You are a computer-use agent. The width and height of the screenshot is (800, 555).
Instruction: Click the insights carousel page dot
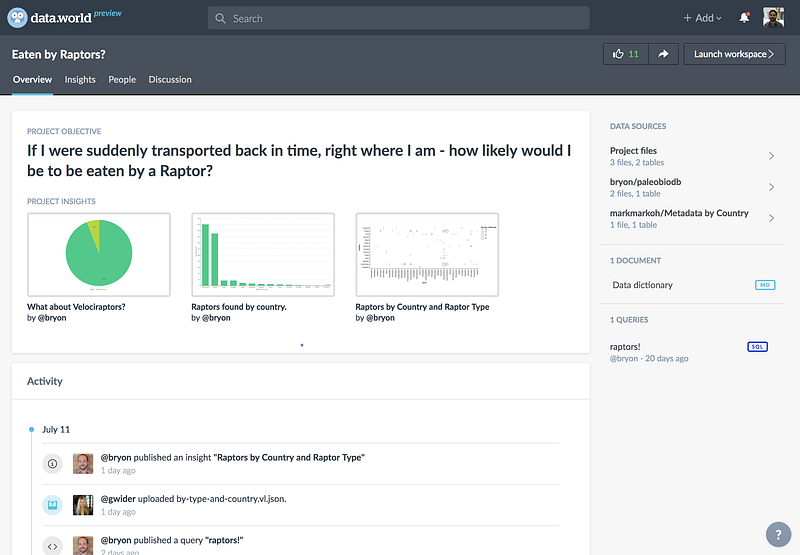click(x=302, y=345)
